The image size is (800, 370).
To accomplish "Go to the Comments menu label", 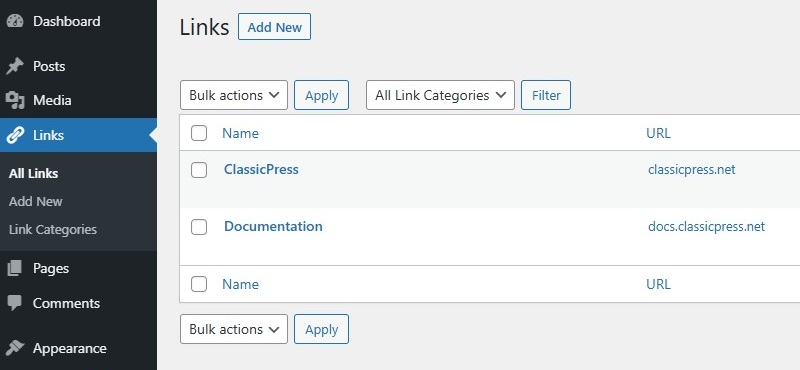I will tap(66, 303).
